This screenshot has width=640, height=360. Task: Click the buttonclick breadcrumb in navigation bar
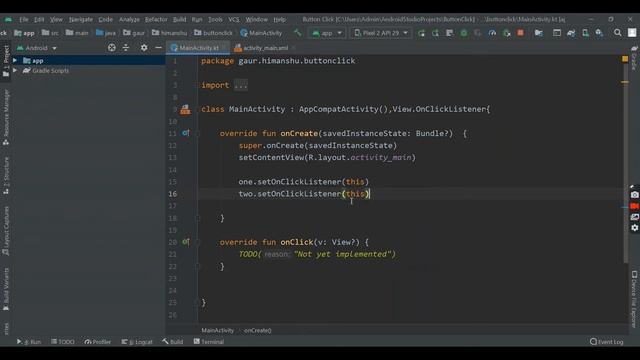(213, 33)
